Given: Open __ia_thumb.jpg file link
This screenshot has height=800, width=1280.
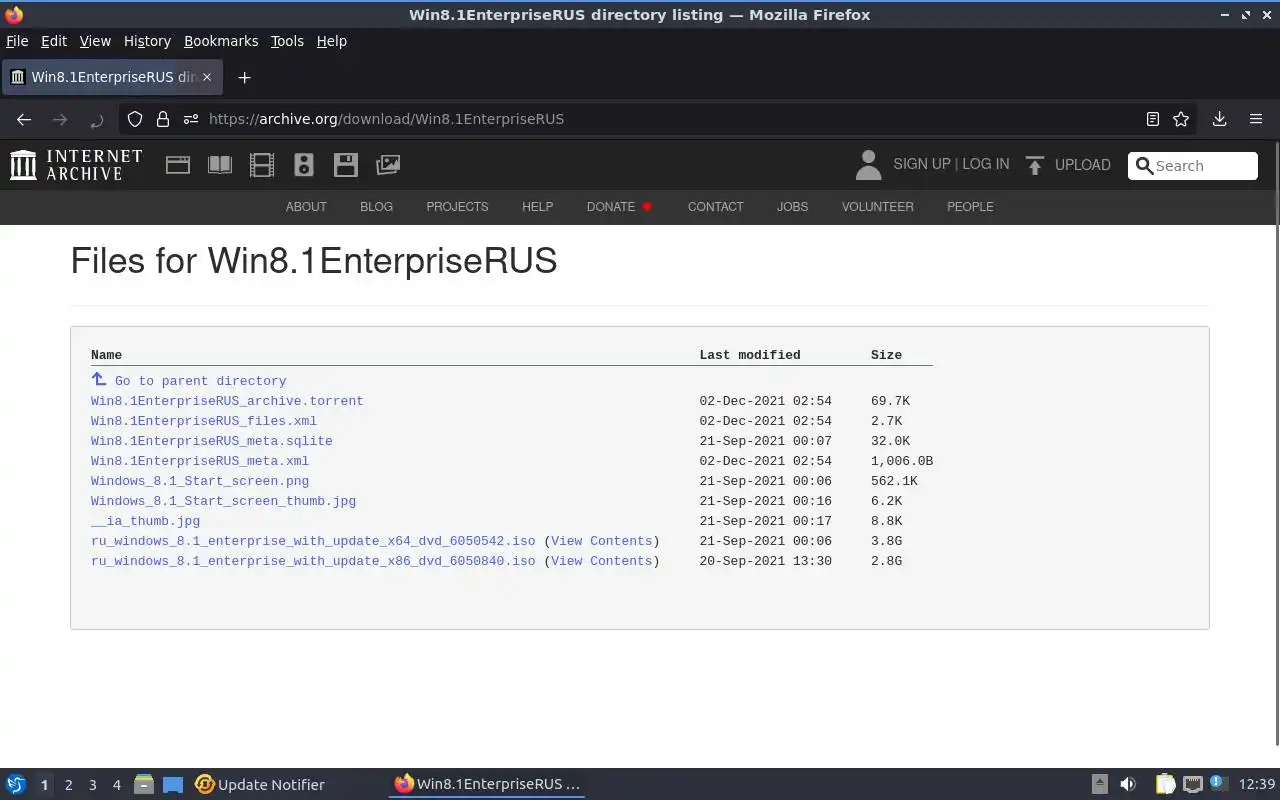Looking at the screenshot, I should [145, 521].
